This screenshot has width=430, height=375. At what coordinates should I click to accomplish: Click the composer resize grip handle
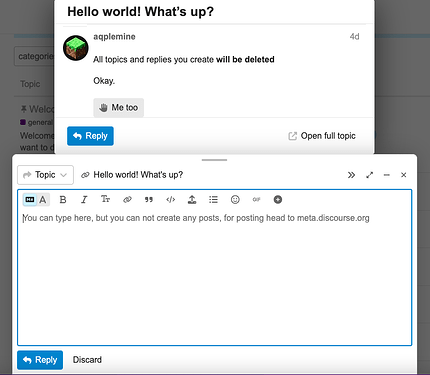point(214,160)
